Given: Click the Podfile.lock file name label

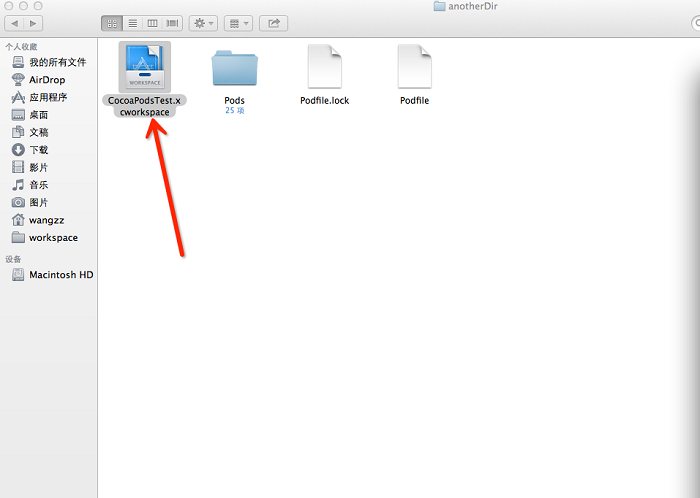Looking at the screenshot, I should point(325,100).
